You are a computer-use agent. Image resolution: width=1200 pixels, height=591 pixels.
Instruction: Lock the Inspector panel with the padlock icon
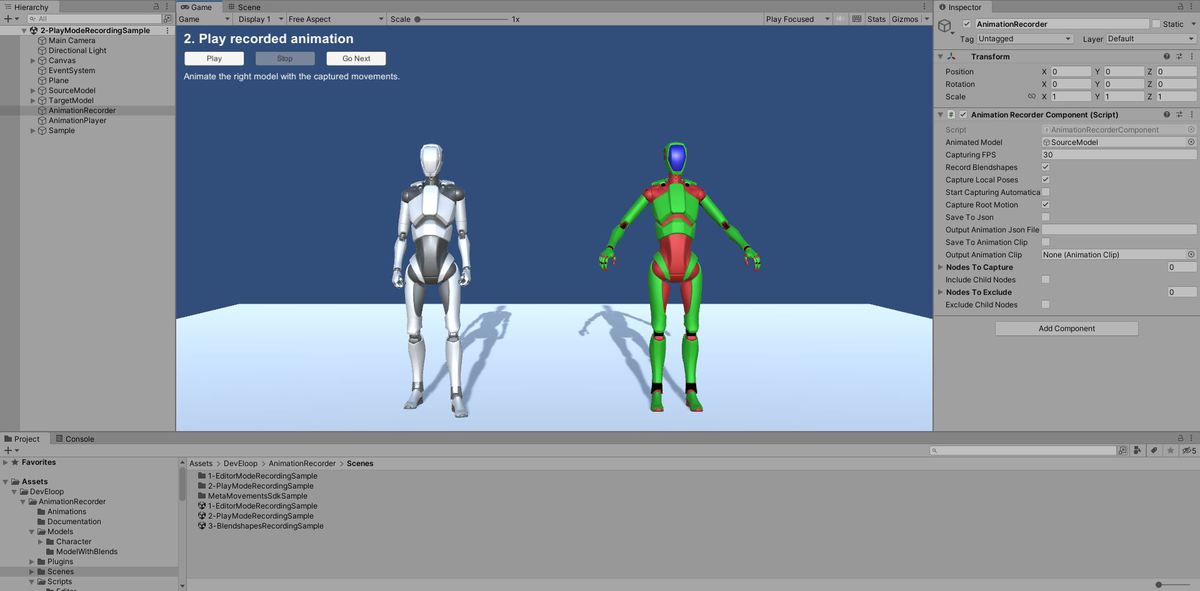point(1179,7)
